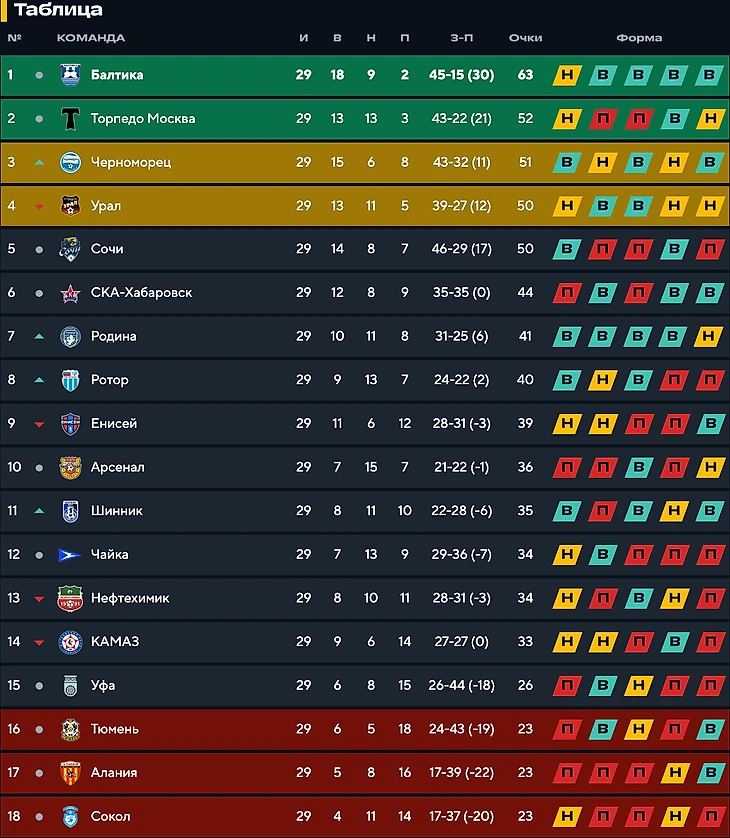Click the Балтика club crest icon

70,75
